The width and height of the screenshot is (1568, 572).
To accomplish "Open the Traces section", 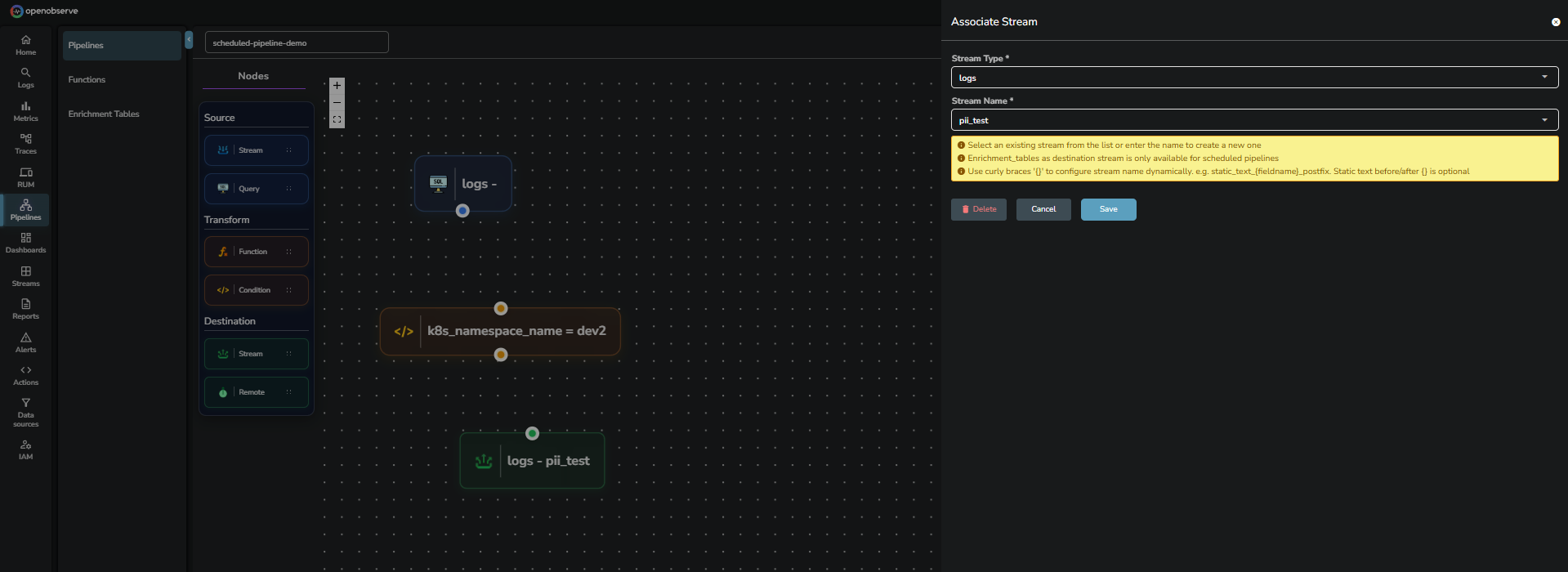I will click(25, 144).
